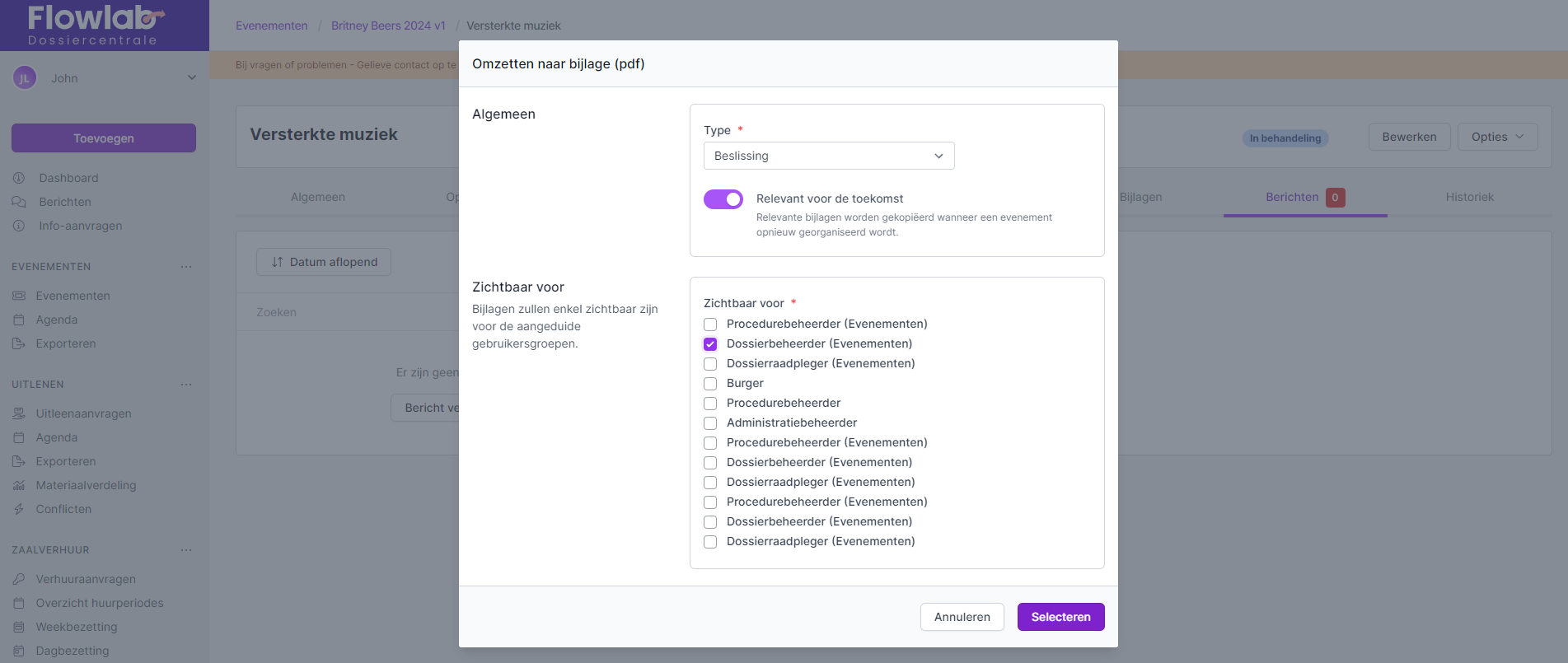Enable the Administratiebeheerder checkbox
The height and width of the screenshot is (663, 1568).
pos(710,423)
